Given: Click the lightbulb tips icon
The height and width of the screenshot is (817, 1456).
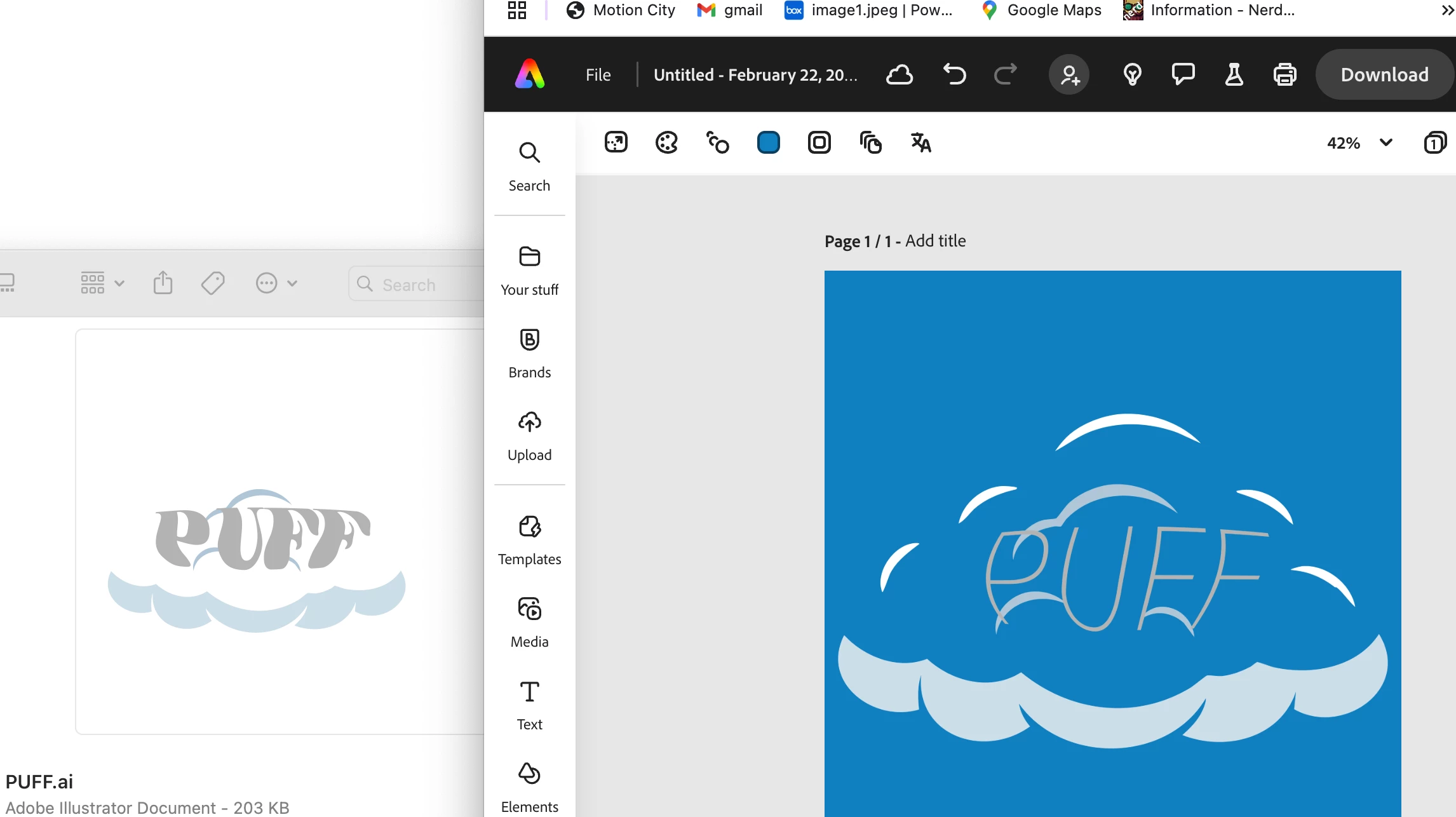Looking at the screenshot, I should pyautogui.click(x=1132, y=74).
